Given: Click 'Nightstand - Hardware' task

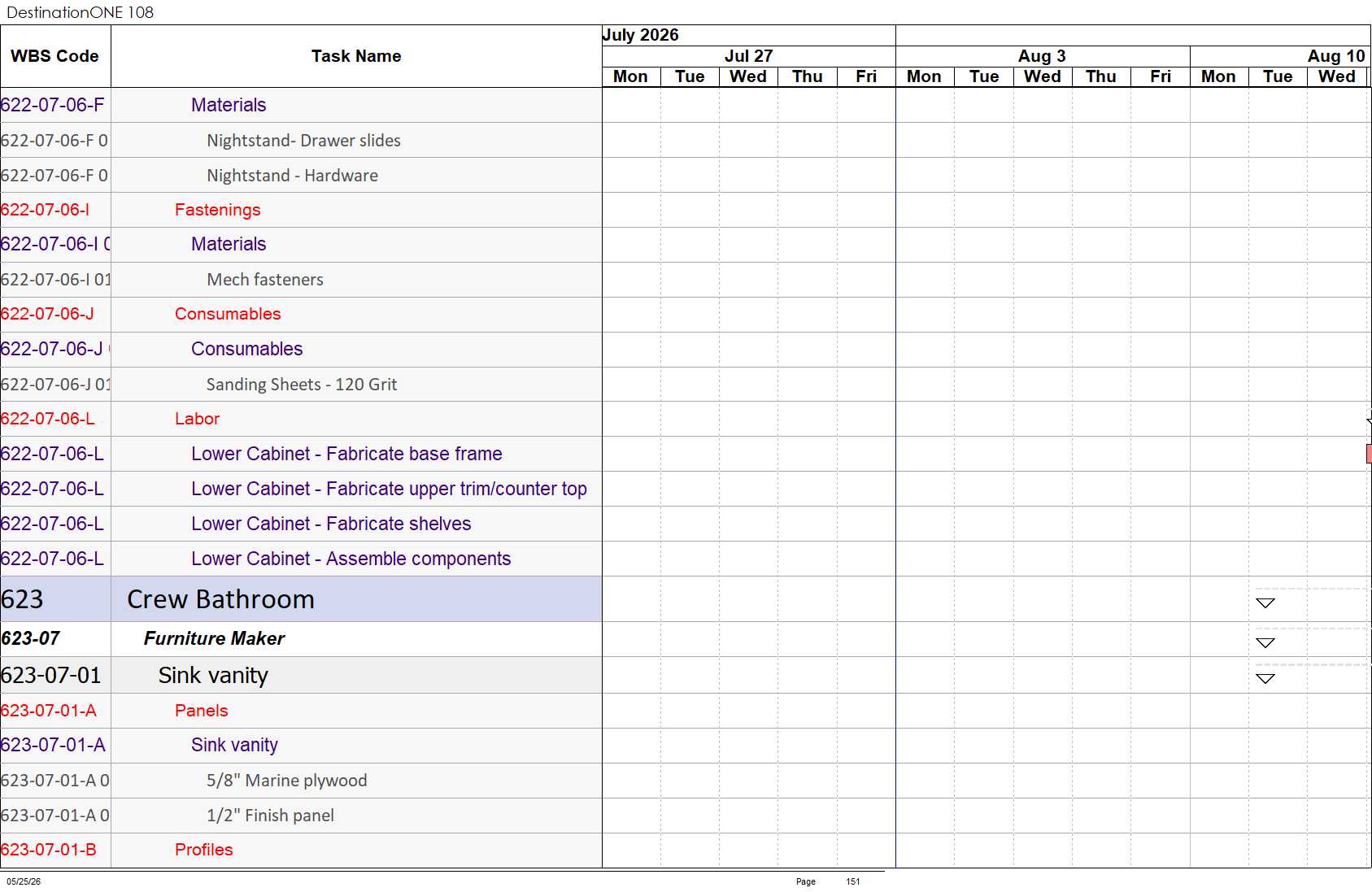Looking at the screenshot, I should pyautogui.click(x=292, y=176).
